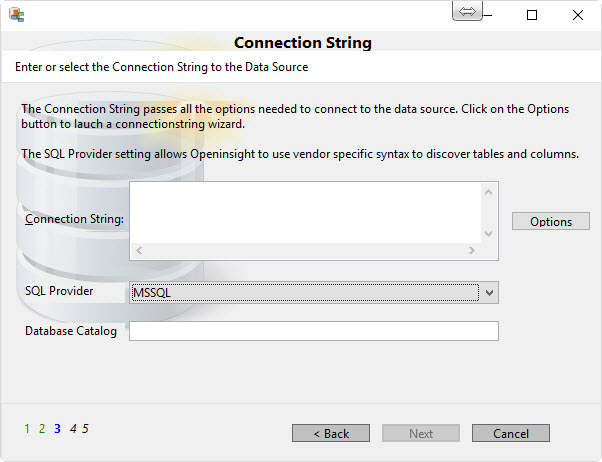Select the MSSQL value in SQL Provider

tap(305, 293)
